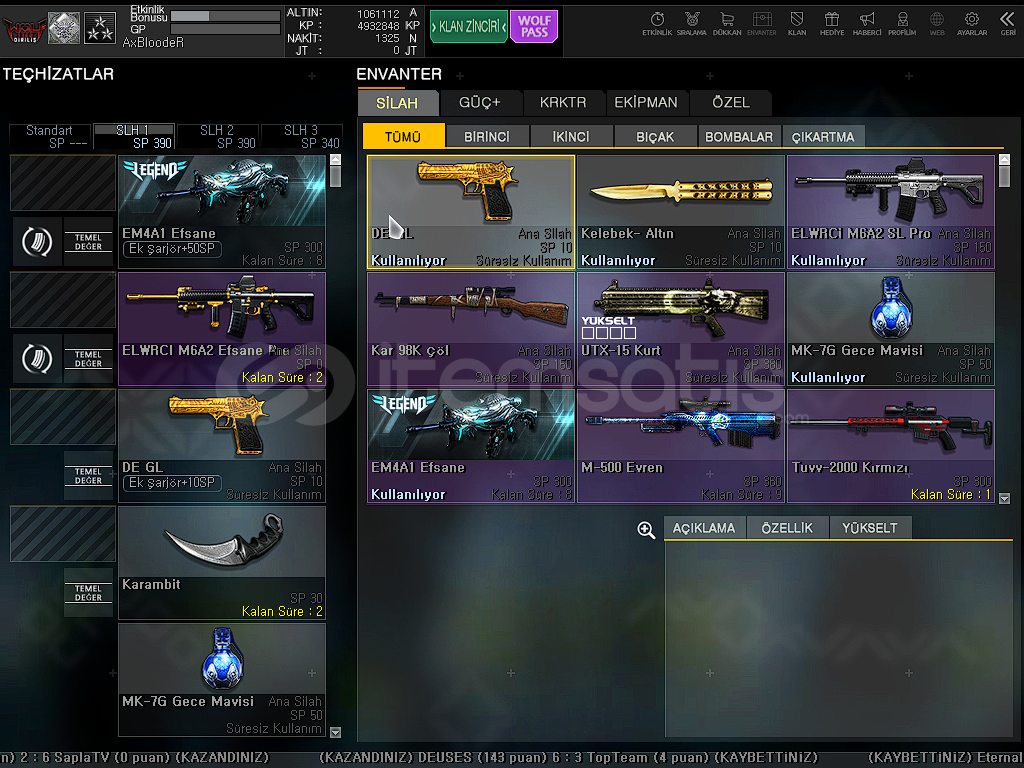The width and height of the screenshot is (1024, 768).
Task: Select DE GL in inventory grid
Action: [x=471, y=212]
